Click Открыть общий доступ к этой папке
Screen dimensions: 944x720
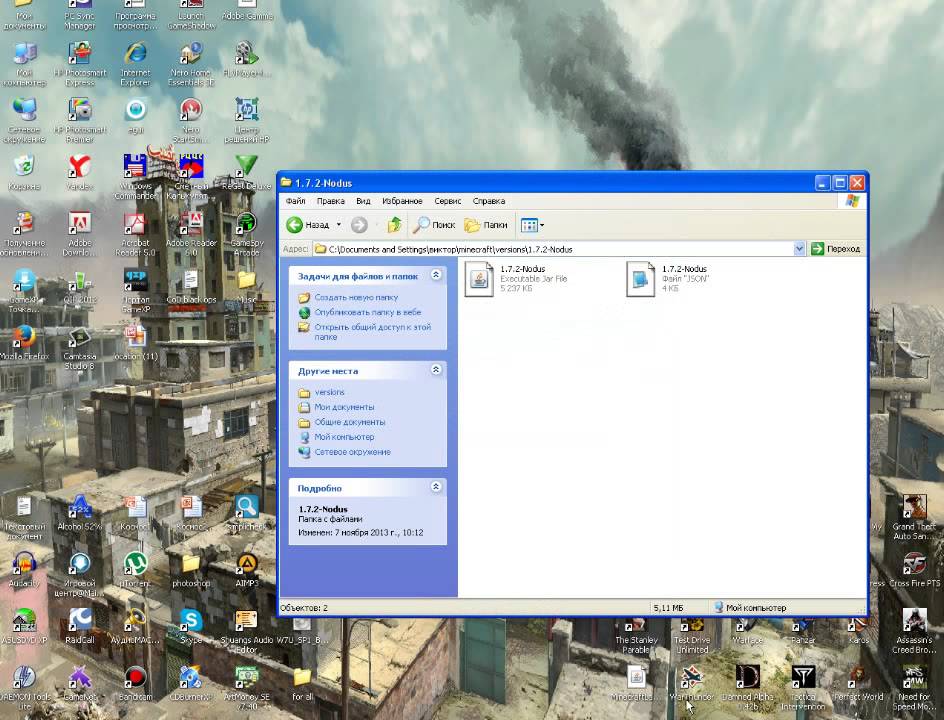click(x=373, y=332)
